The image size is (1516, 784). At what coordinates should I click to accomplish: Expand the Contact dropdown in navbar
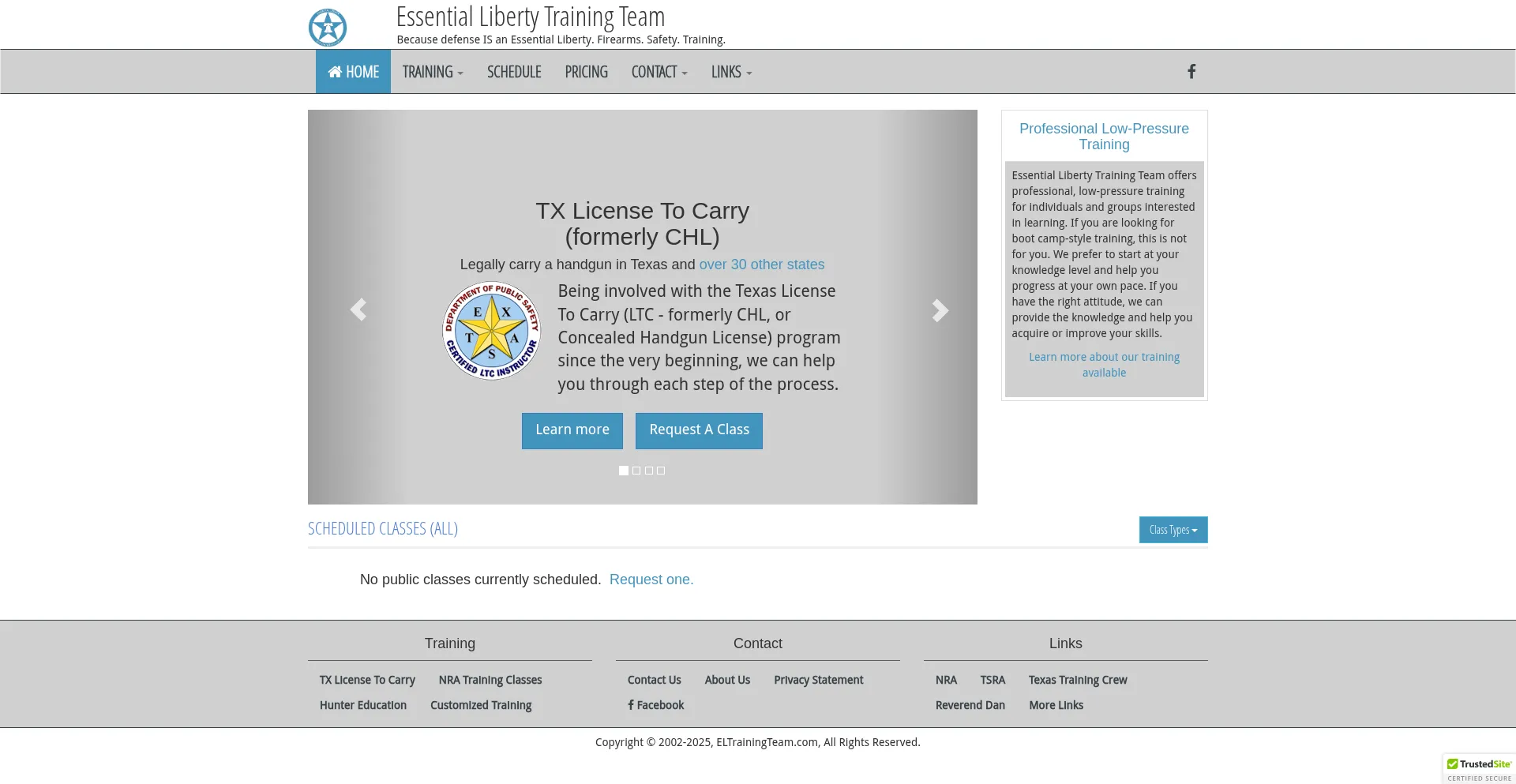(x=659, y=72)
